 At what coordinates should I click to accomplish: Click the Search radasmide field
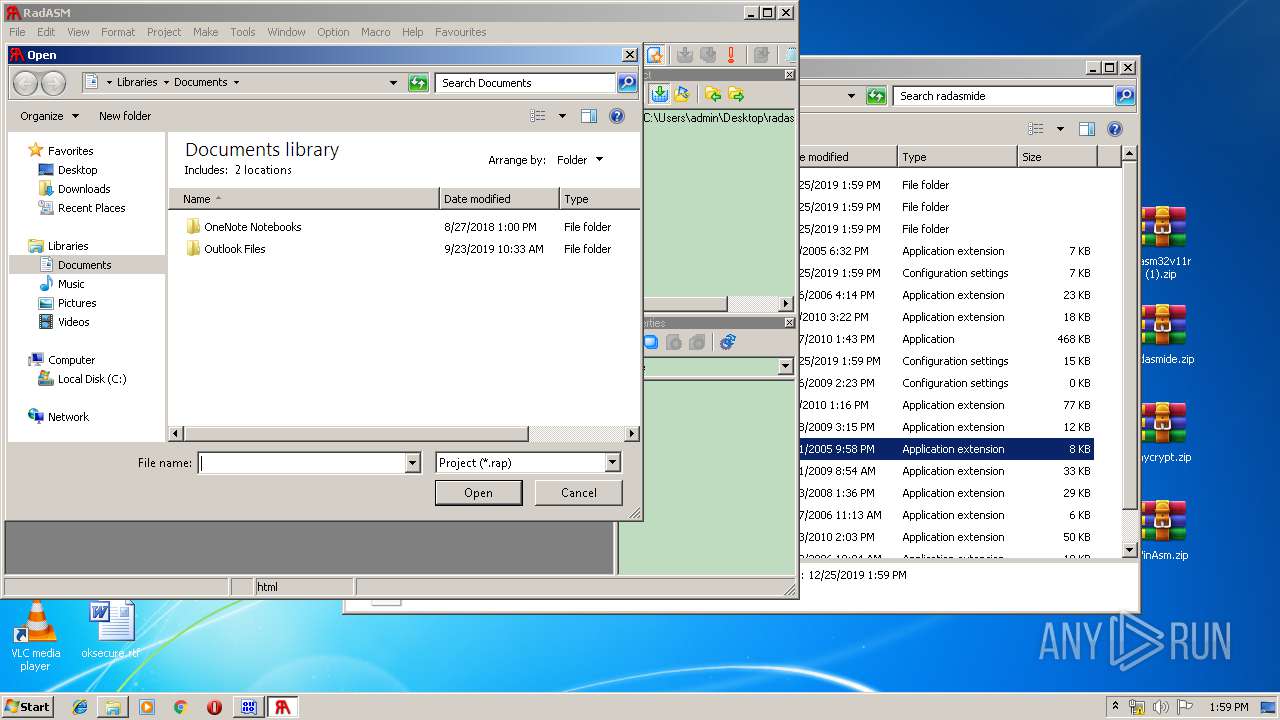click(1003, 96)
